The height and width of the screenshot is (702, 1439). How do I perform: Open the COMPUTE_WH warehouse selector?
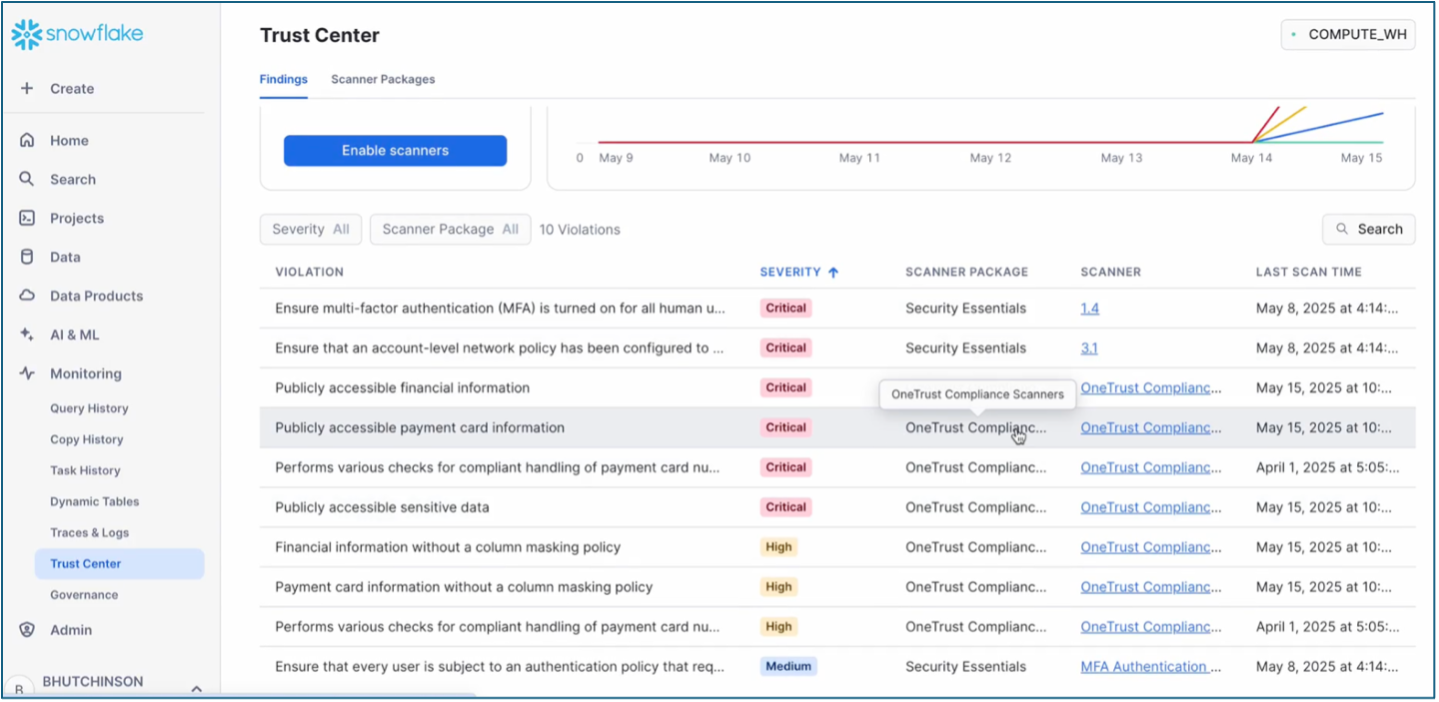pyautogui.click(x=1348, y=33)
